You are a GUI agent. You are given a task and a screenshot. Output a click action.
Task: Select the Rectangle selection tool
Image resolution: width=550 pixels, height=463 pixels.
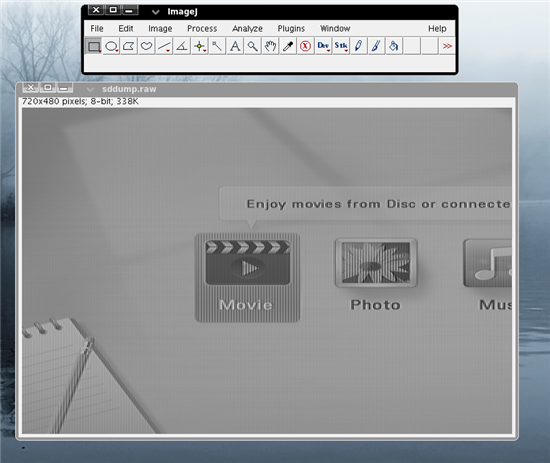94,46
